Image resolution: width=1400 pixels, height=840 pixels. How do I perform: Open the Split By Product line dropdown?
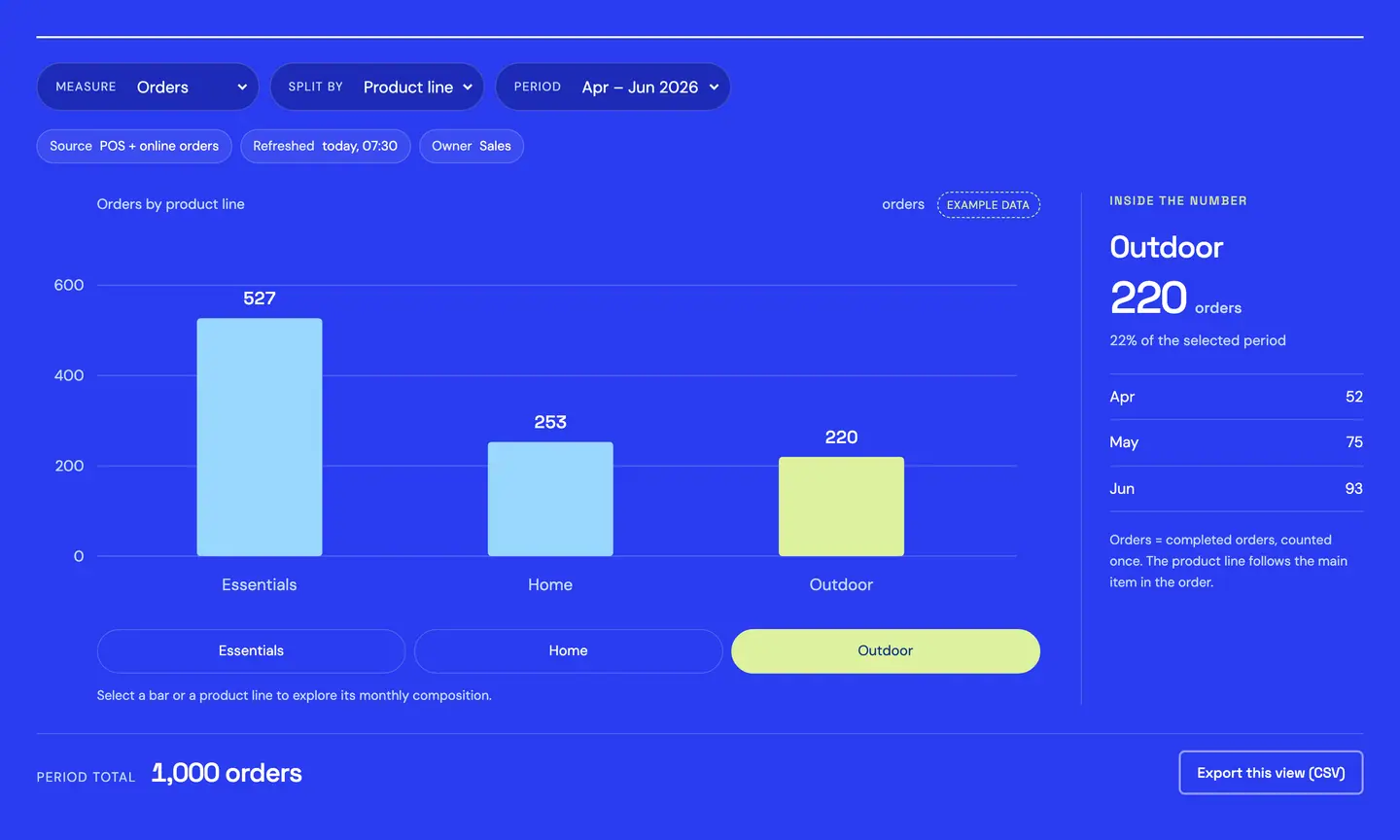click(x=377, y=87)
